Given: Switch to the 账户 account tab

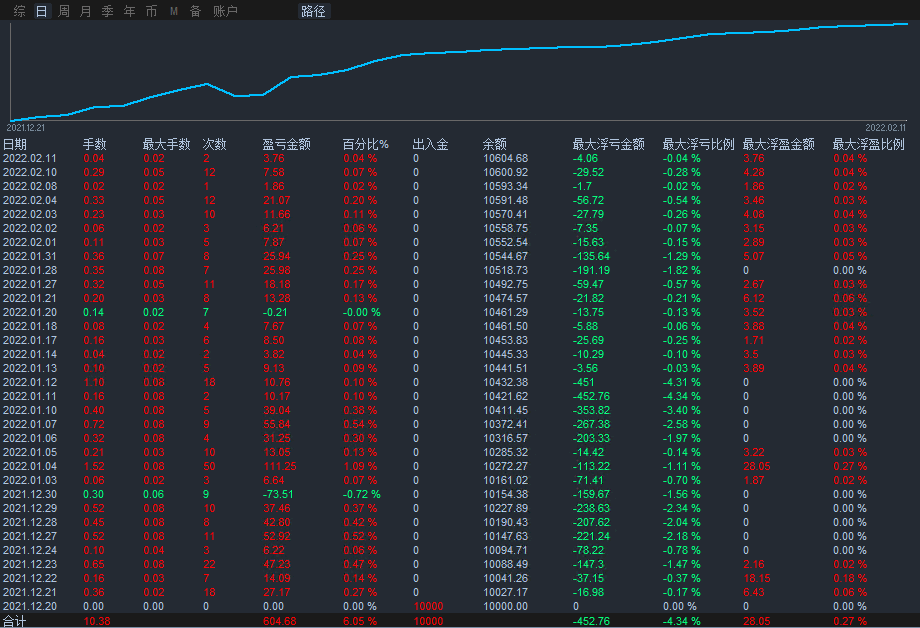Looking at the screenshot, I should 225,11.
